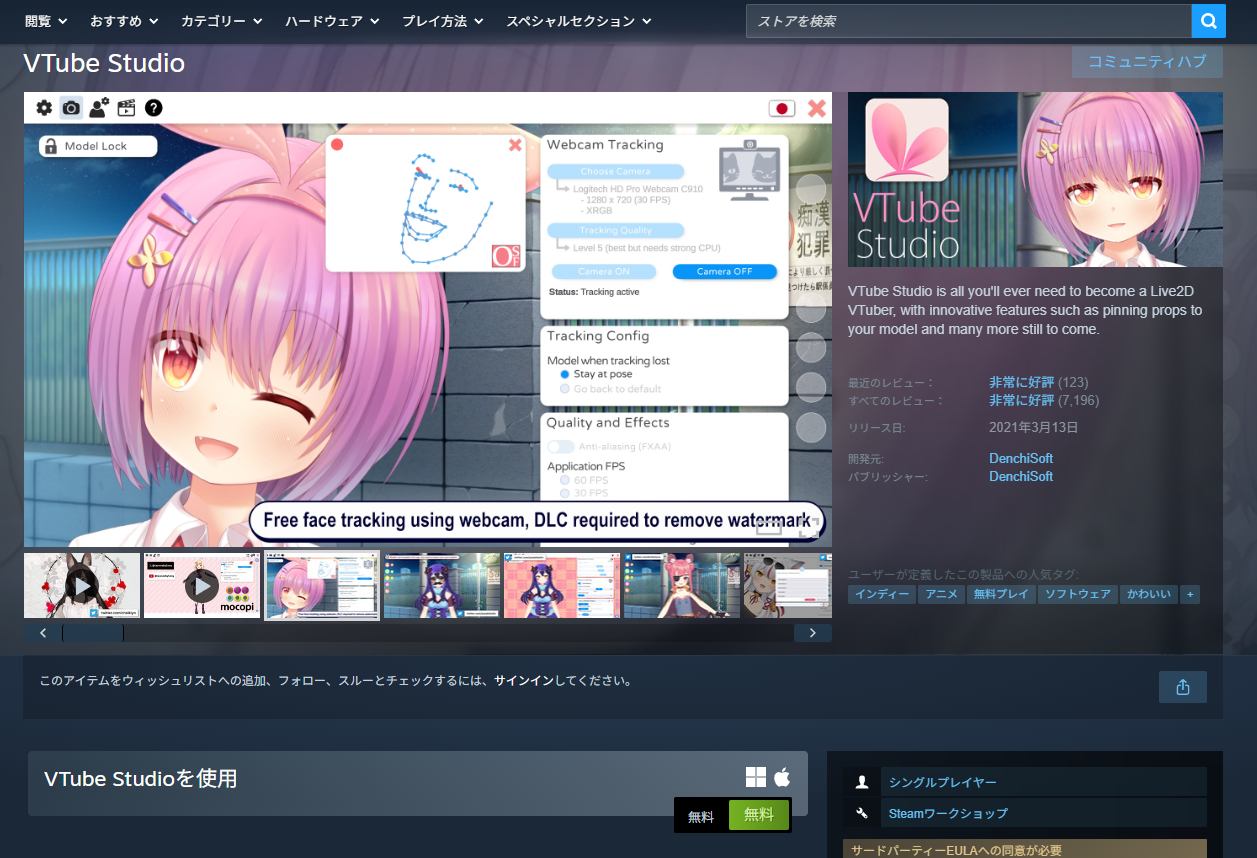Click the blue search magnifier button
The height and width of the screenshot is (858, 1257).
(x=1208, y=20)
